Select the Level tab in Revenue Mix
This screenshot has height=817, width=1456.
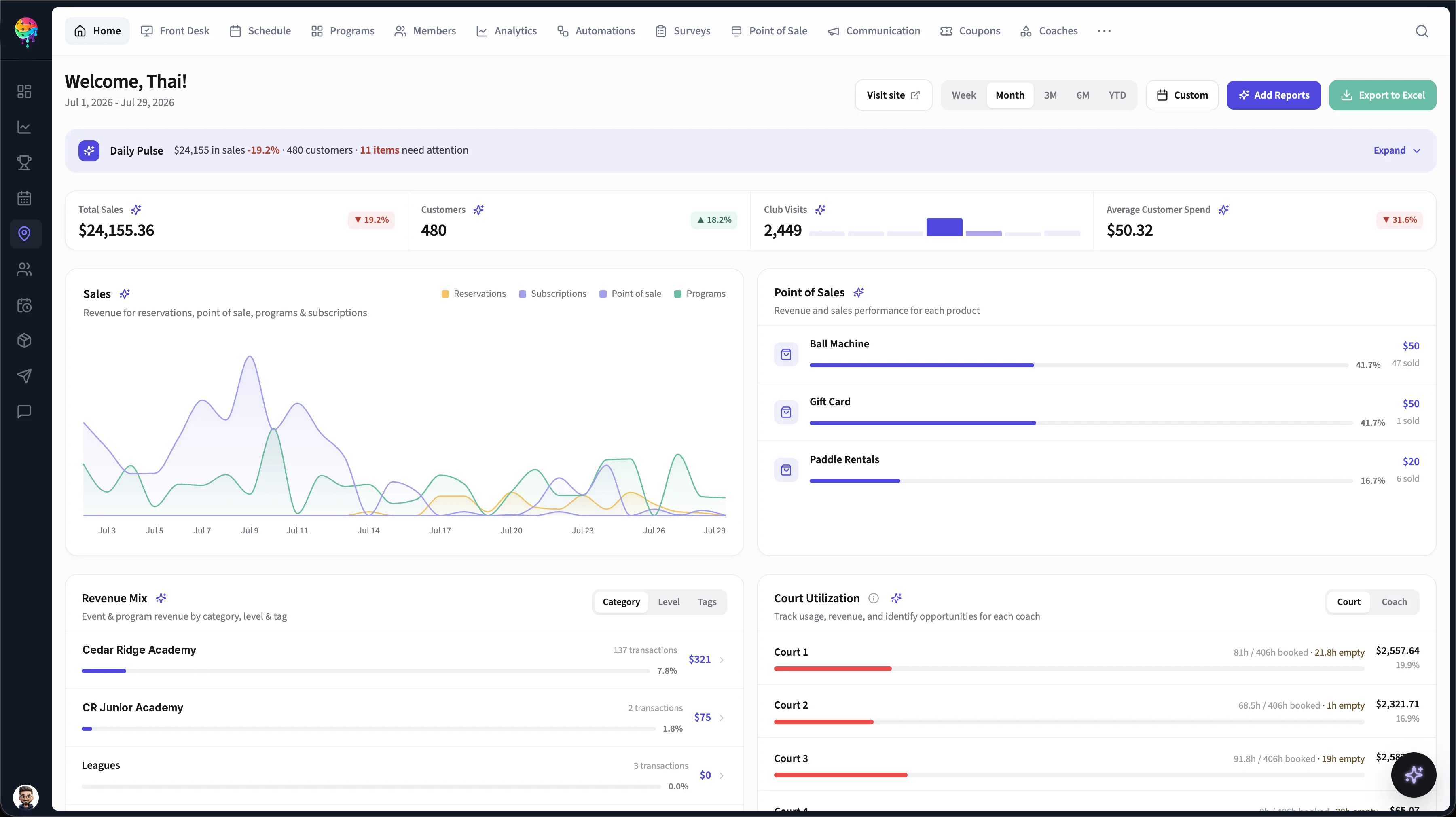pos(669,601)
